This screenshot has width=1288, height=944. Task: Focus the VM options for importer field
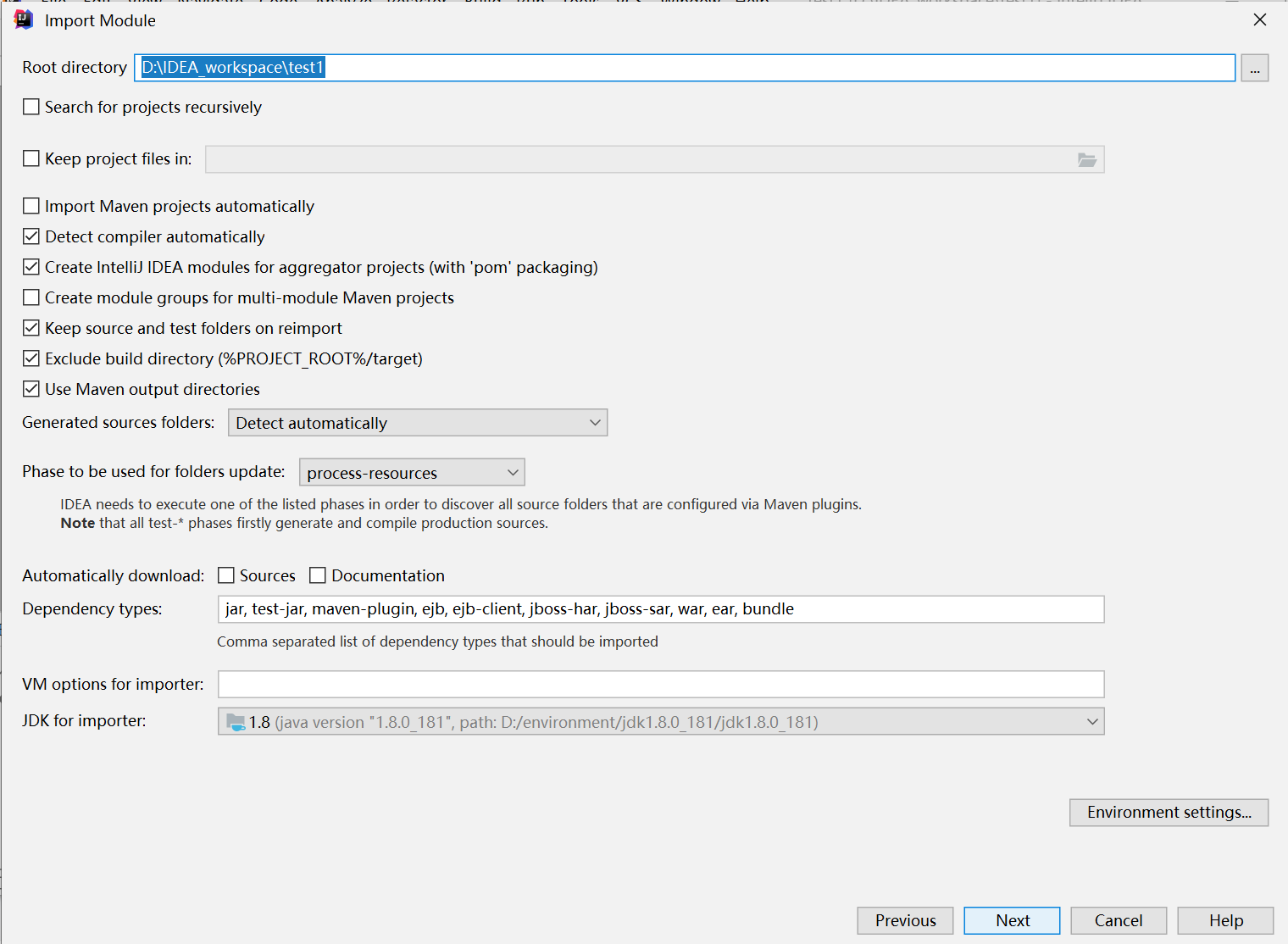[x=661, y=684]
